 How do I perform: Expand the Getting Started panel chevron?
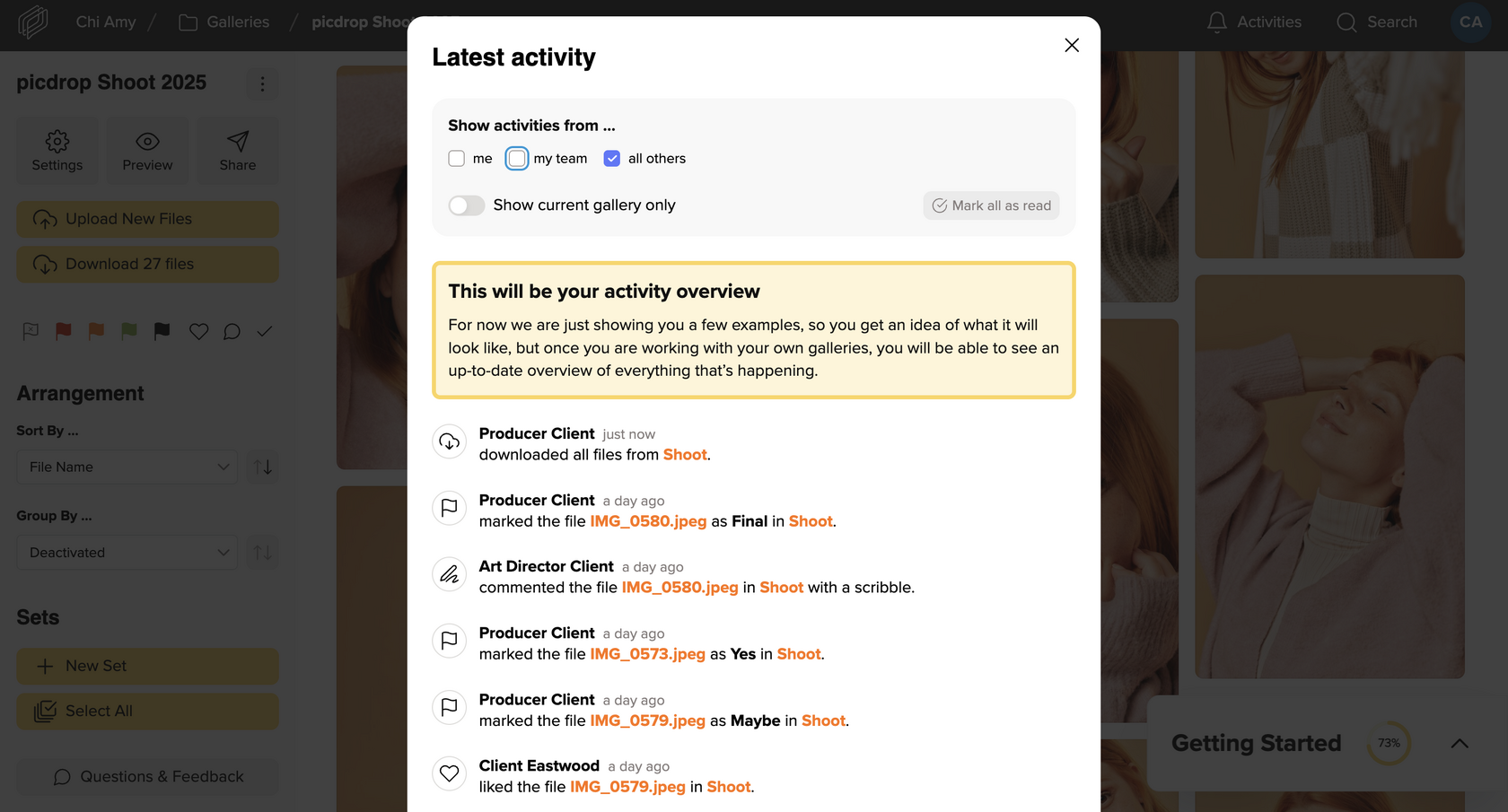tap(1460, 743)
